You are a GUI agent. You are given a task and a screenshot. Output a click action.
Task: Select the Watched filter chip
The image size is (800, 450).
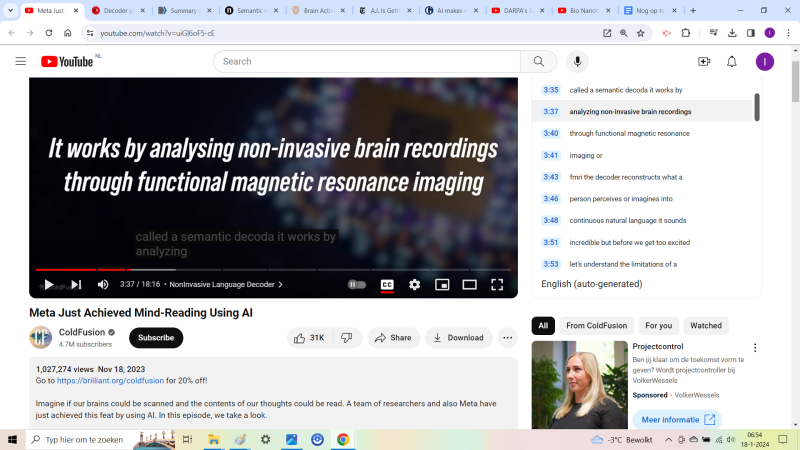tap(706, 325)
